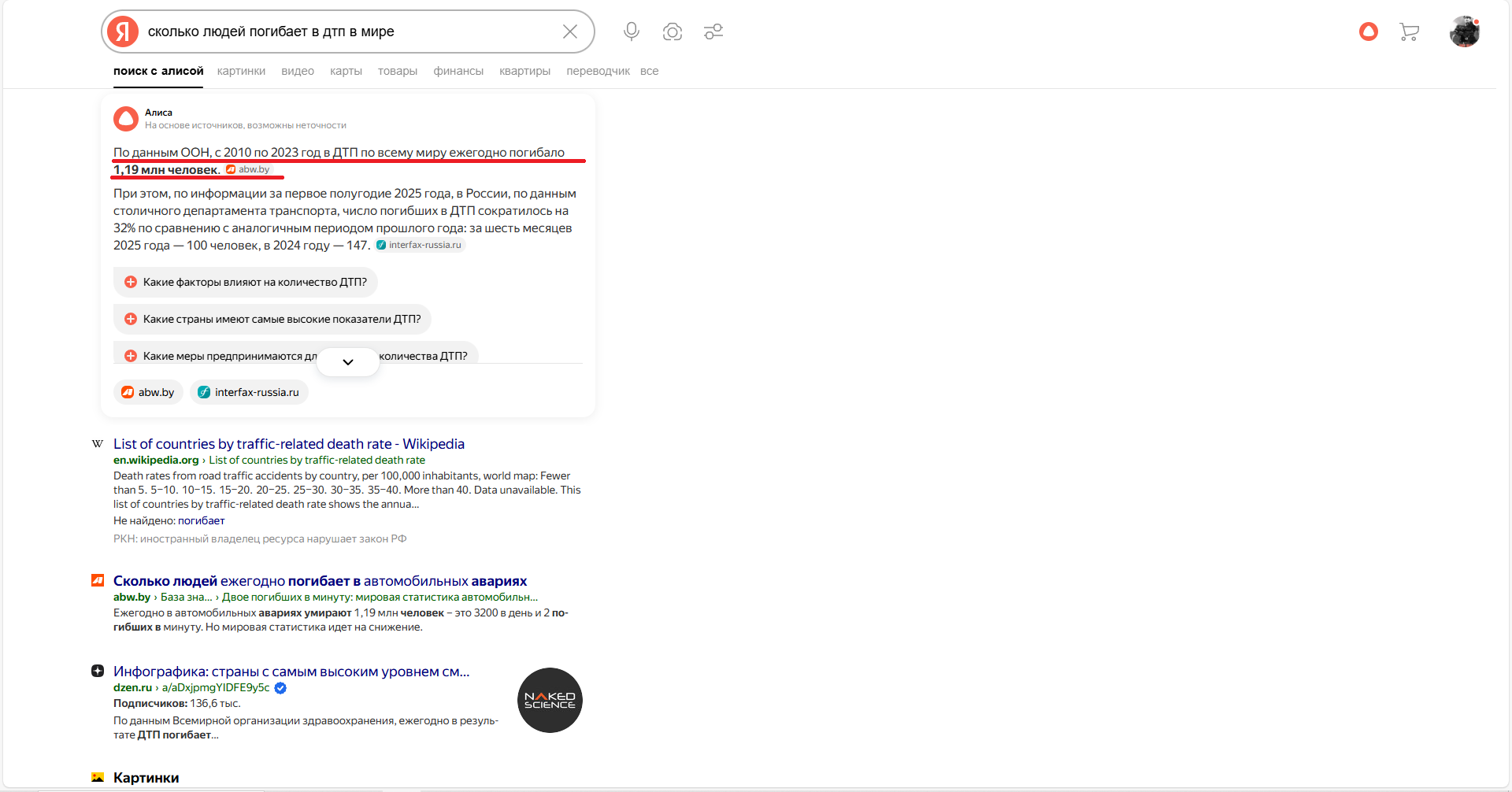Start voice search with microphone icon

point(631,31)
